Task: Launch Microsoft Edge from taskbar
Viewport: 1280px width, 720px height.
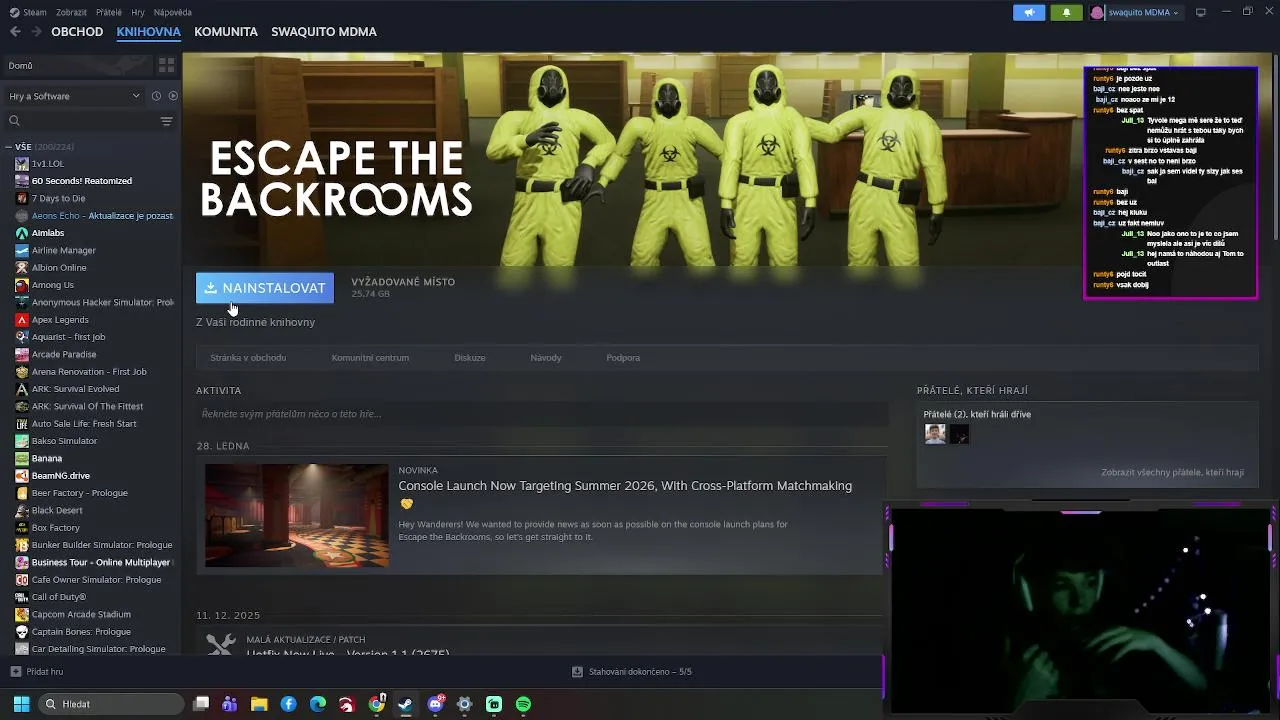Action: pos(318,704)
